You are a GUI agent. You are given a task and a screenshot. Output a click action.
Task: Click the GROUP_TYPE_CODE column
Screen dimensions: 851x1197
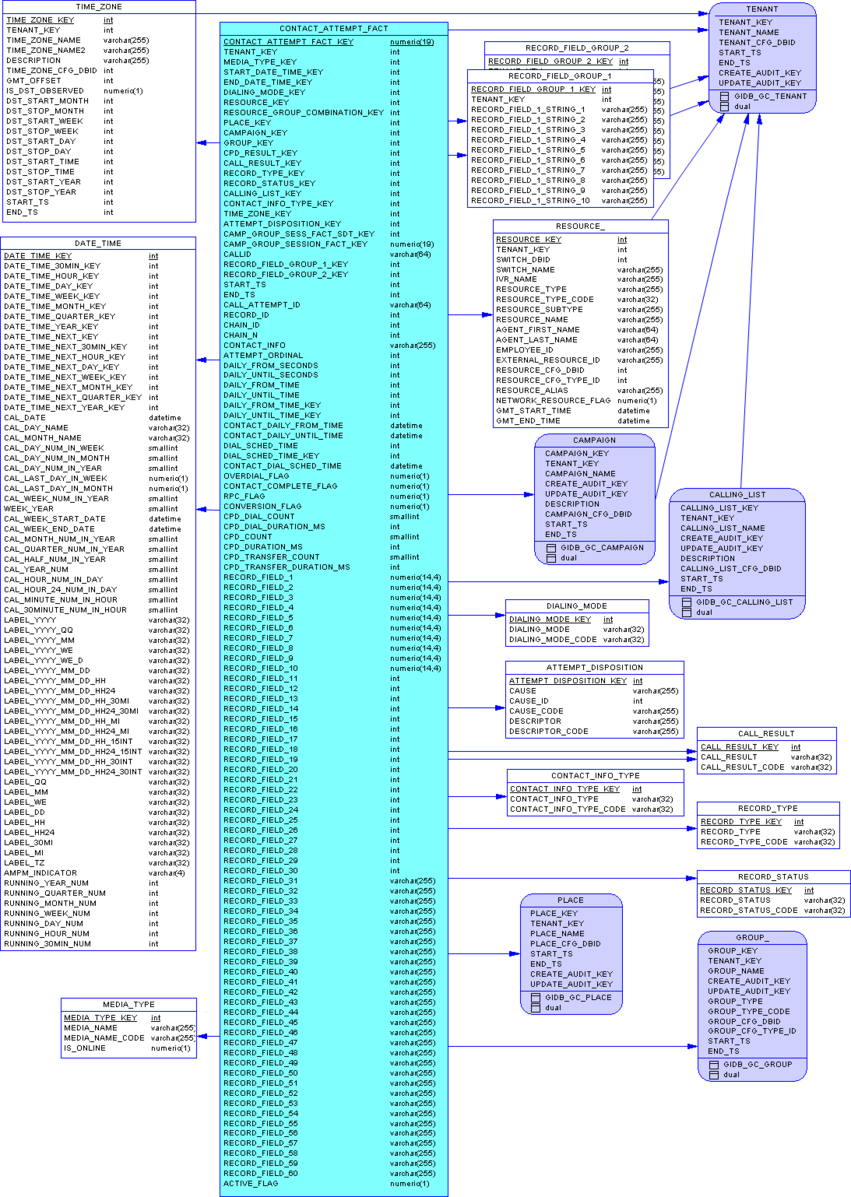pos(749,1011)
